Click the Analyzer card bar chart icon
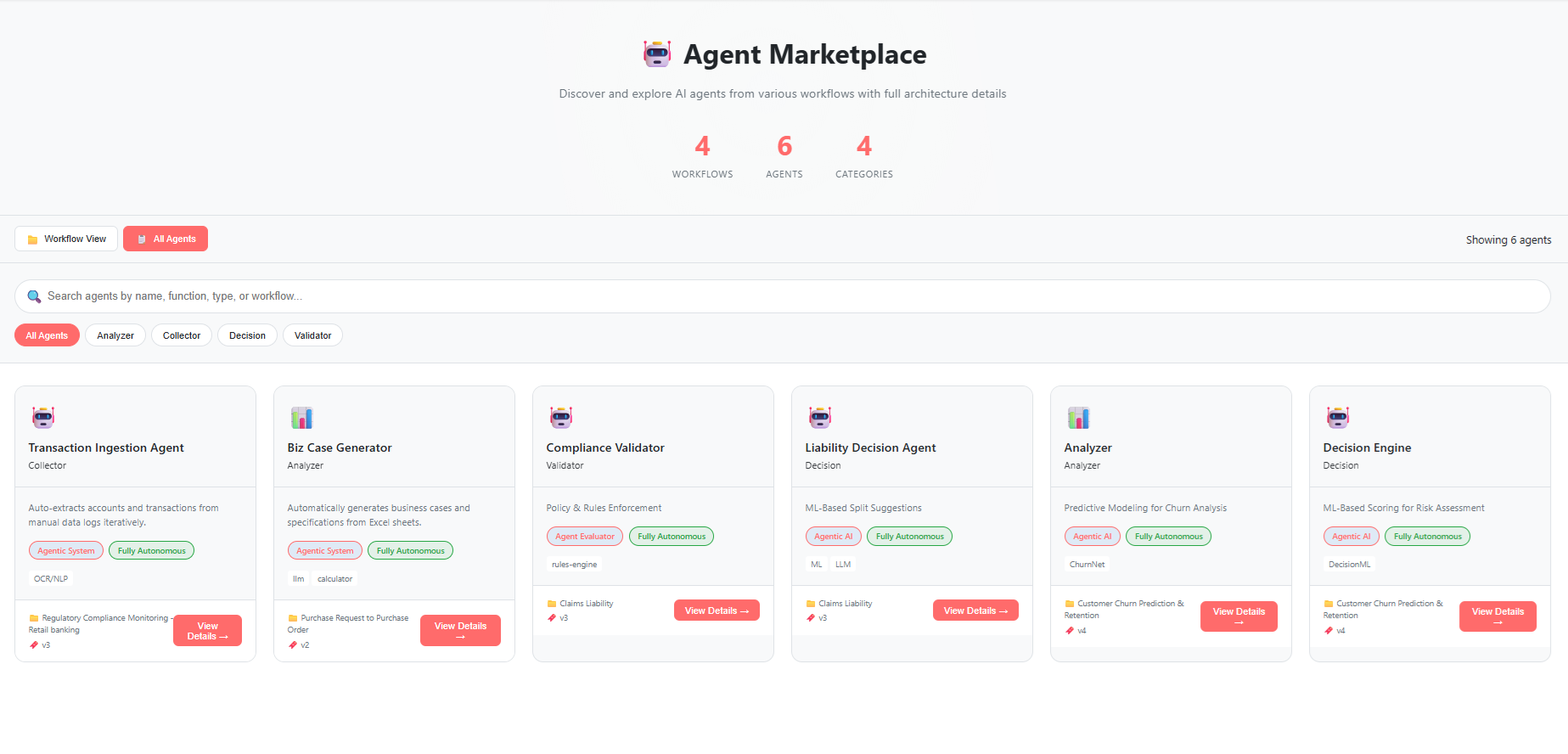The width and height of the screenshot is (1568, 754). (1078, 417)
